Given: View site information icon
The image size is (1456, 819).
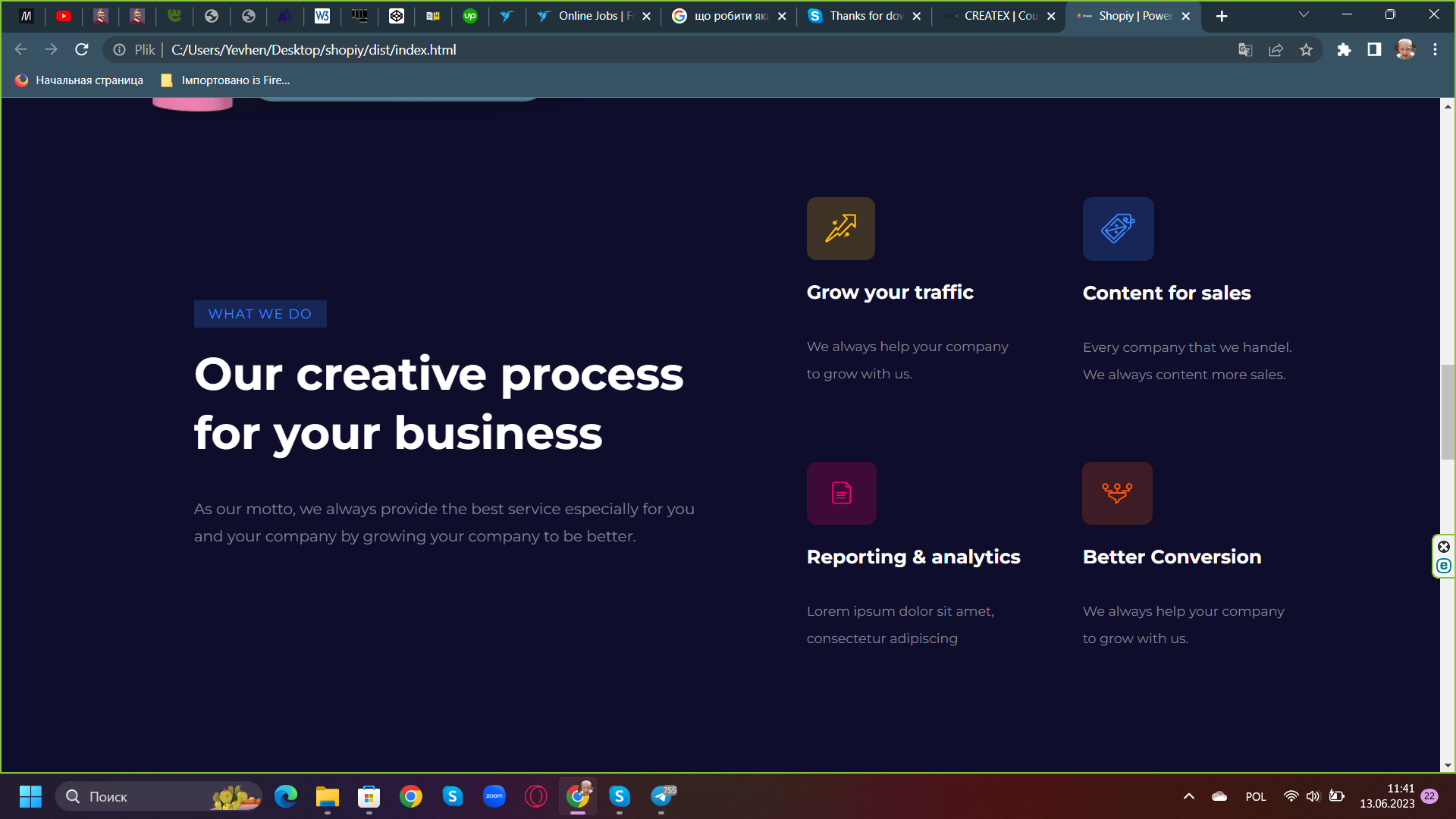Looking at the screenshot, I should [x=119, y=50].
